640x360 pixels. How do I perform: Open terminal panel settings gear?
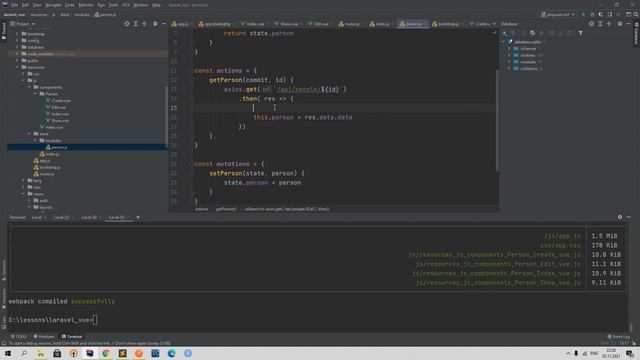620,217
